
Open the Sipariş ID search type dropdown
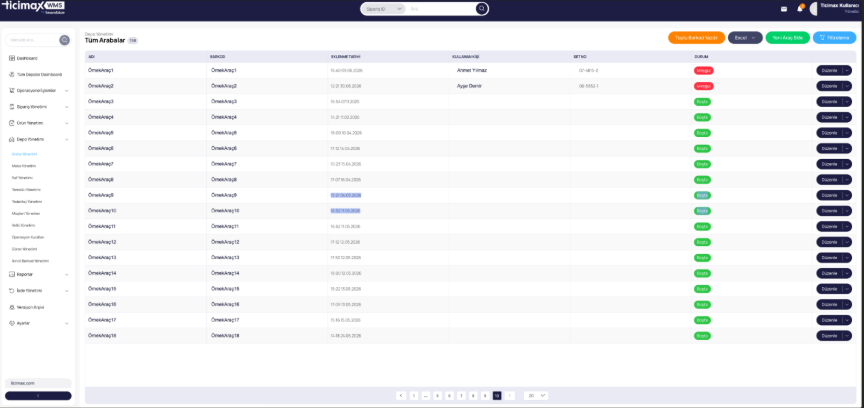(x=383, y=9)
